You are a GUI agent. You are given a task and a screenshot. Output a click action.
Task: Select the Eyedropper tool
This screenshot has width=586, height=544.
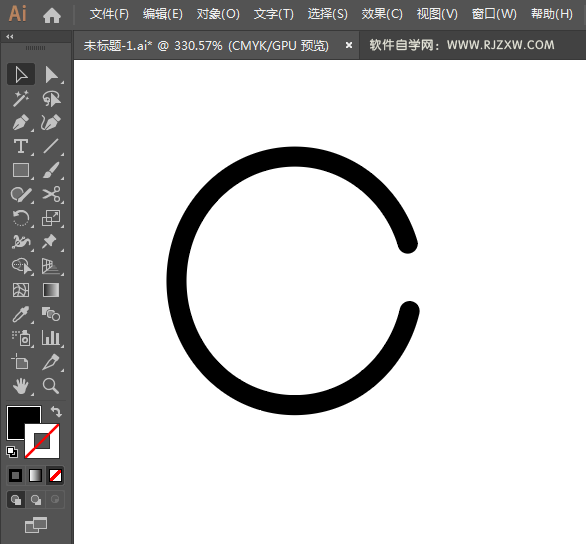pyautogui.click(x=21, y=314)
